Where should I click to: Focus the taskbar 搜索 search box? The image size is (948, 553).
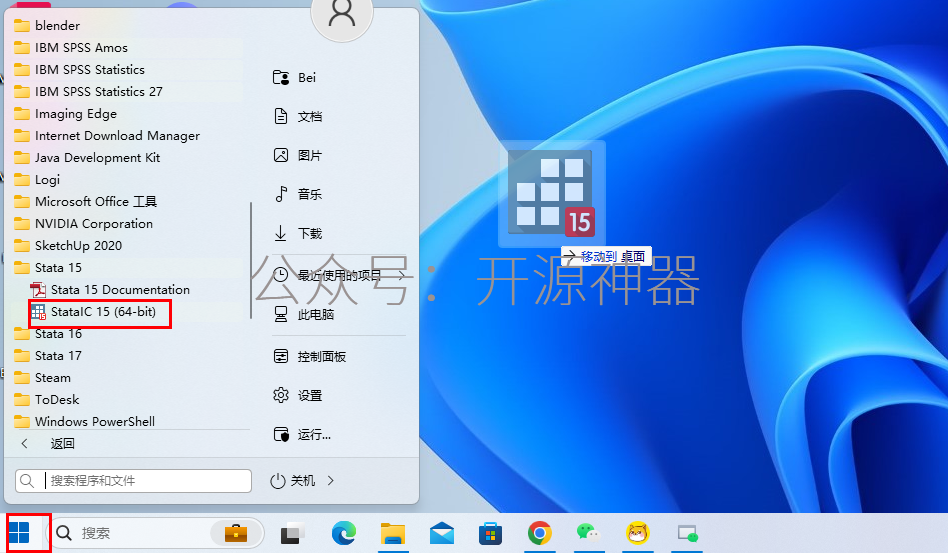tap(157, 533)
